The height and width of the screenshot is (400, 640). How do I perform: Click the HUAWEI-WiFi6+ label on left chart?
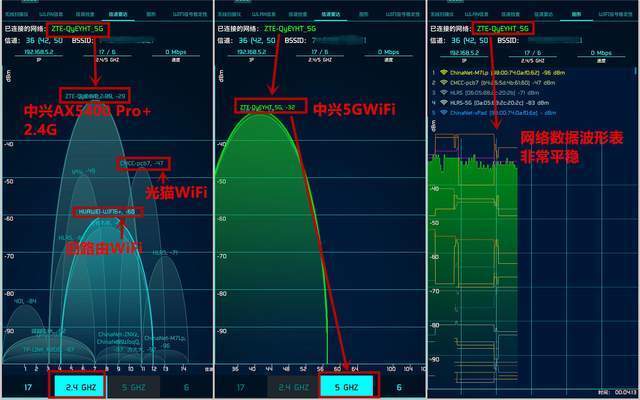(107, 212)
